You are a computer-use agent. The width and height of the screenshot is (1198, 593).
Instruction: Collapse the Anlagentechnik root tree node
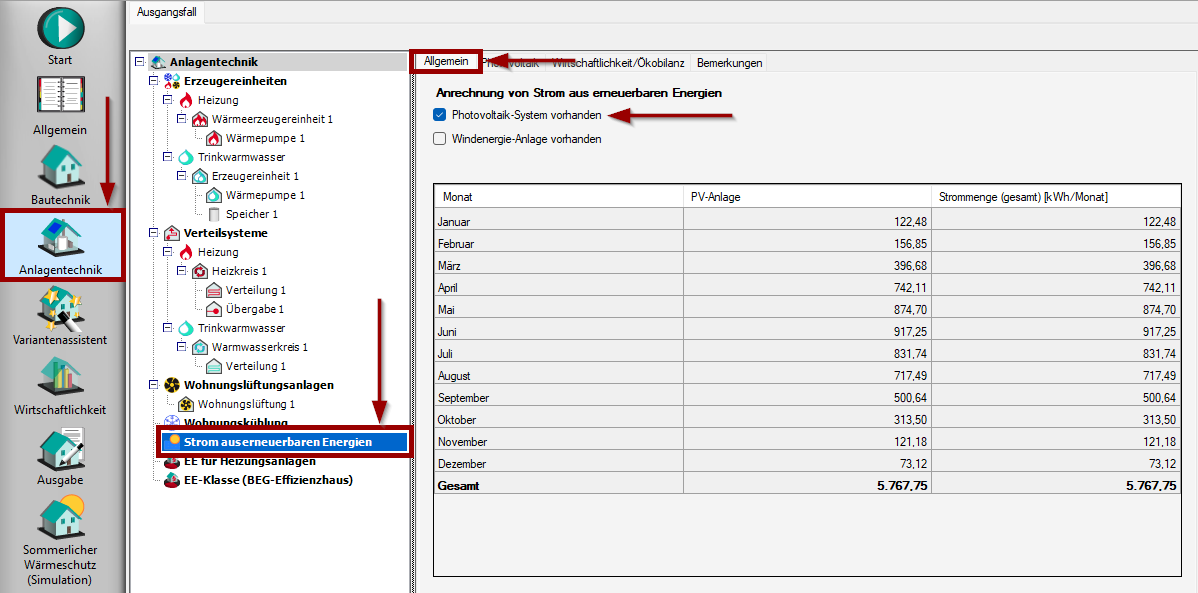[x=139, y=62]
